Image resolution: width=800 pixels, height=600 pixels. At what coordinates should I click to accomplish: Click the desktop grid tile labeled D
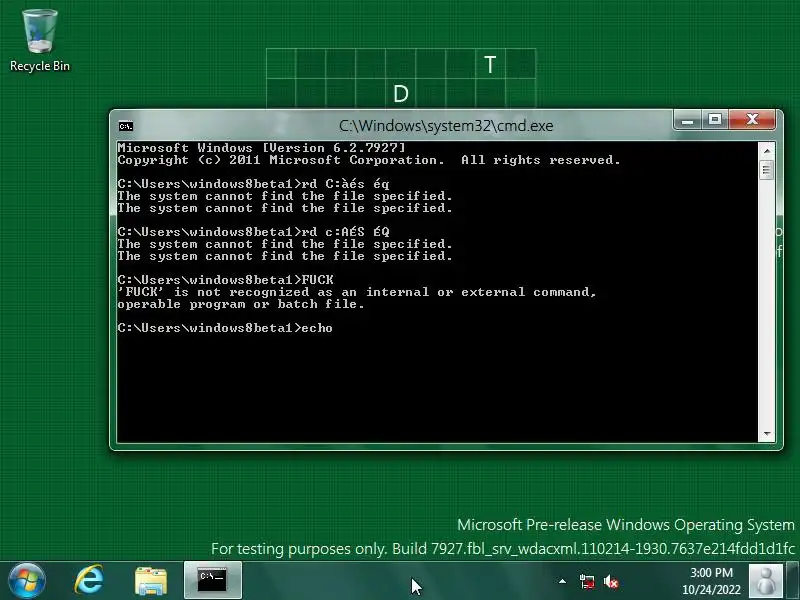point(401,93)
